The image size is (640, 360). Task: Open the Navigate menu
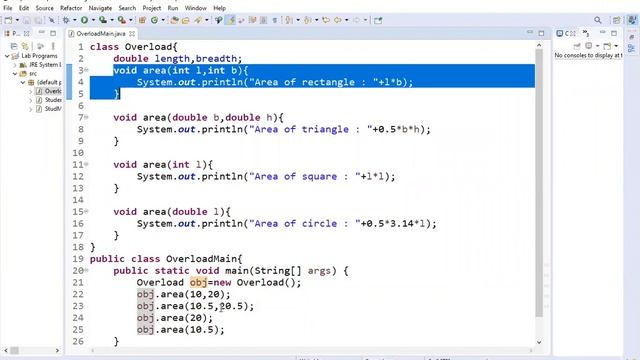pyautogui.click(x=100, y=8)
